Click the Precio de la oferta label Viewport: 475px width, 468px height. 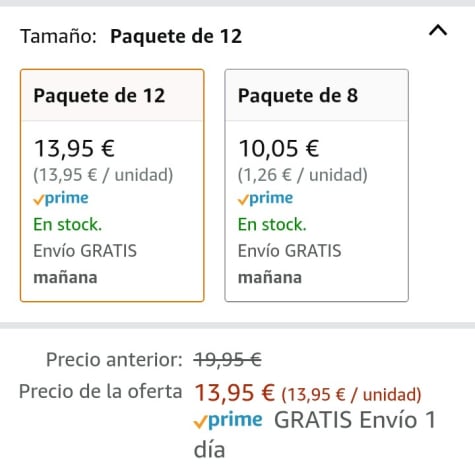tap(100, 391)
